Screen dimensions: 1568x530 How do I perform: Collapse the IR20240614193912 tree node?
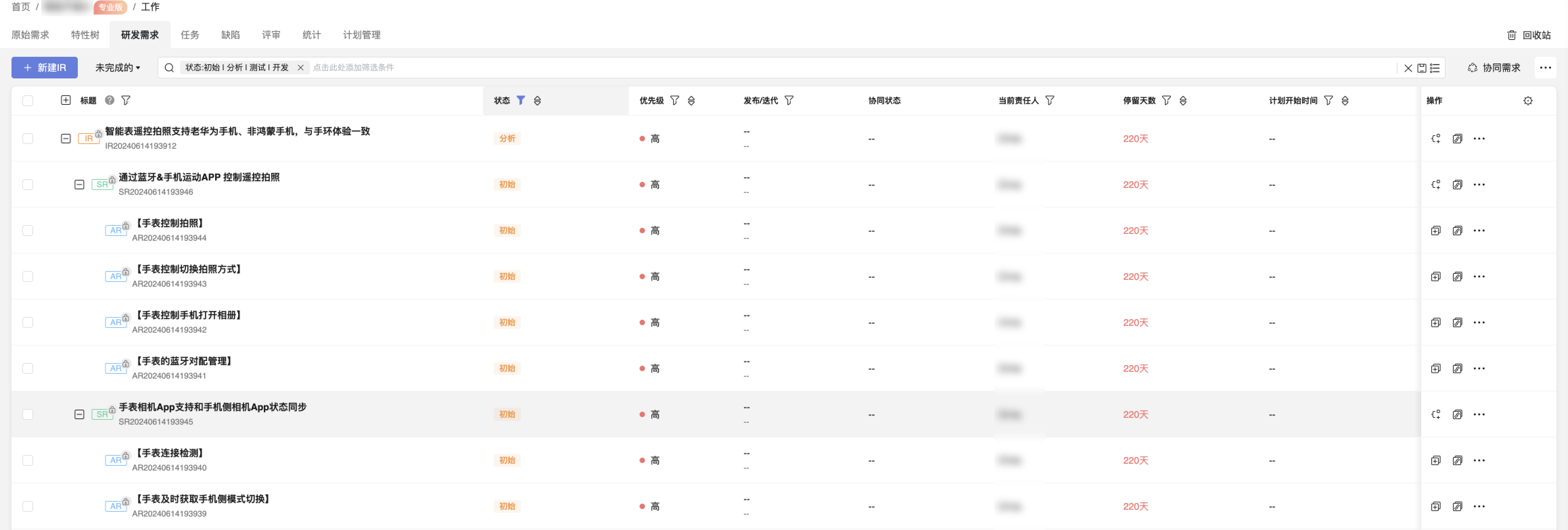pyautogui.click(x=66, y=139)
